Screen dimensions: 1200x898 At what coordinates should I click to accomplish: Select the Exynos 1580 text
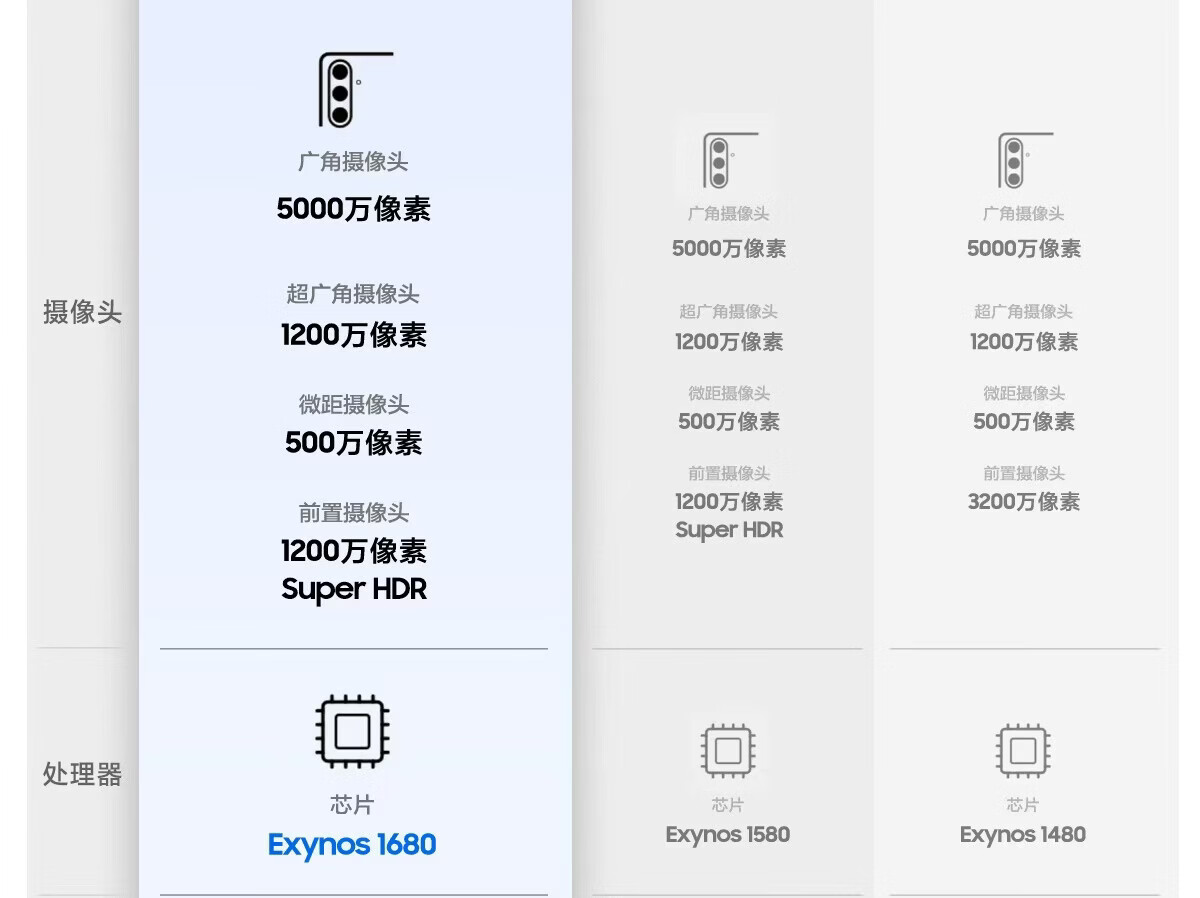pos(728,834)
